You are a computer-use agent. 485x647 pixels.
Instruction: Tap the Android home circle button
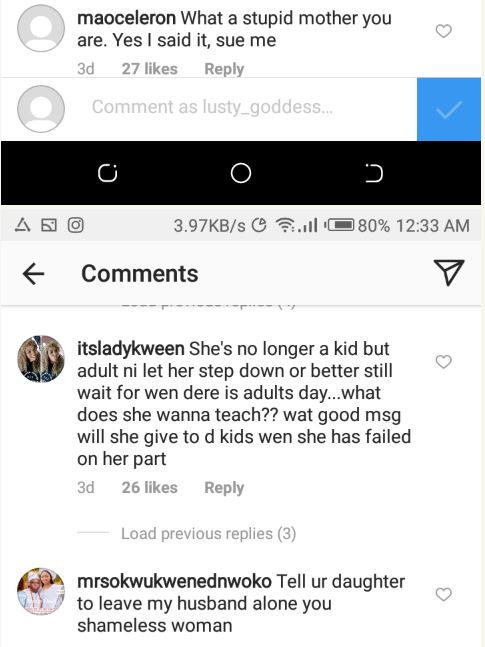click(x=241, y=173)
